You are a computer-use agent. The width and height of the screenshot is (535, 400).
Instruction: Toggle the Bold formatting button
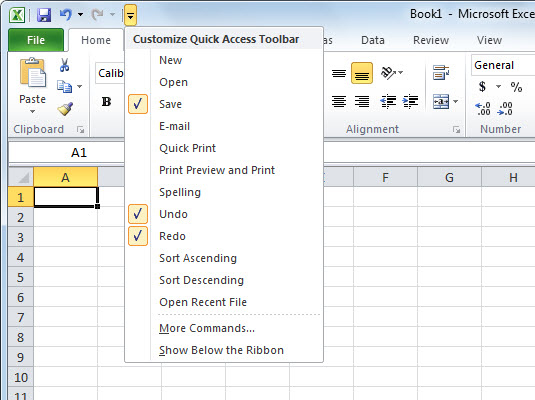click(x=106, y=101)
